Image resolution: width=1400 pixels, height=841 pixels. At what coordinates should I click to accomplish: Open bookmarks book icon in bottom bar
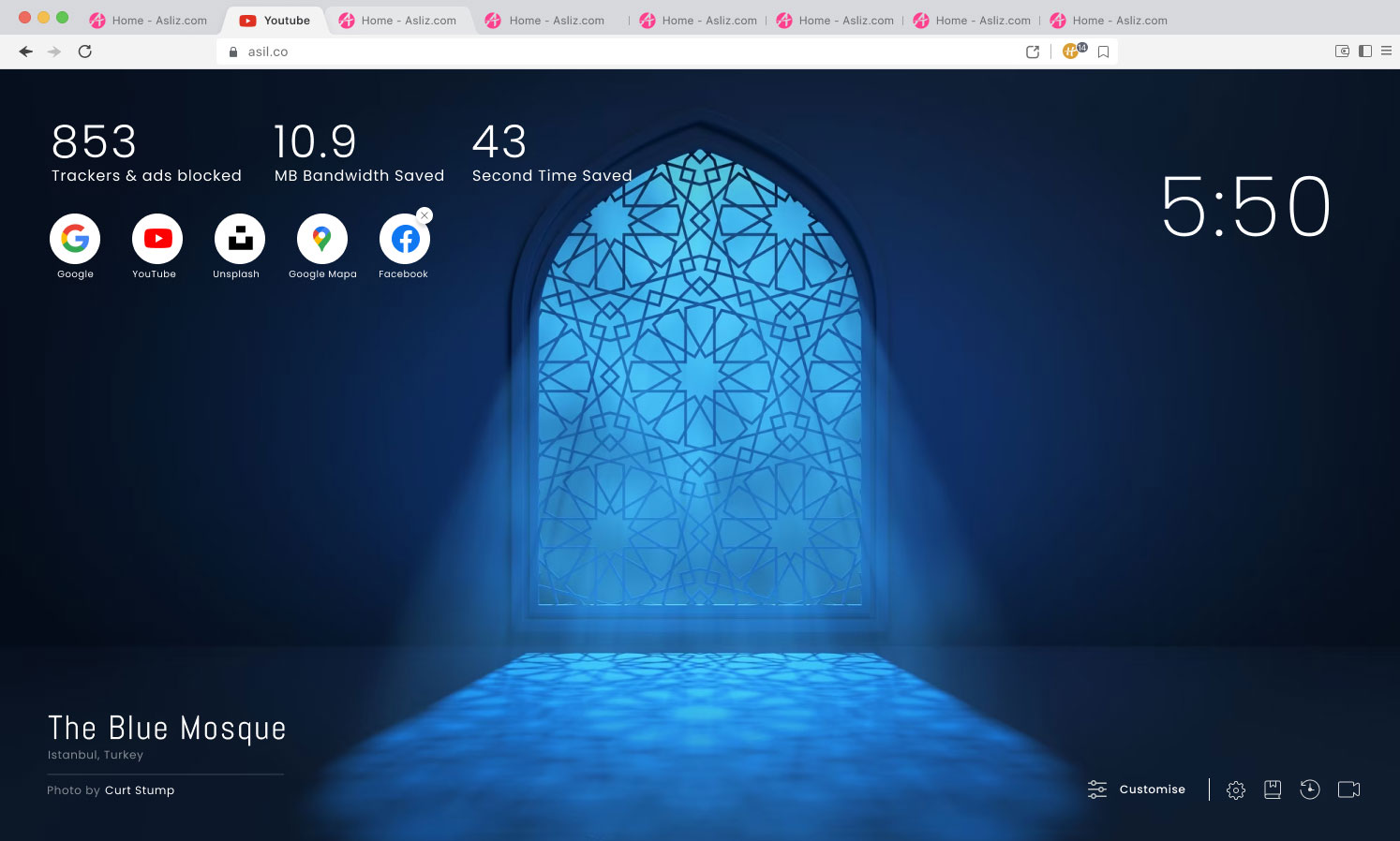[1273, 789]
